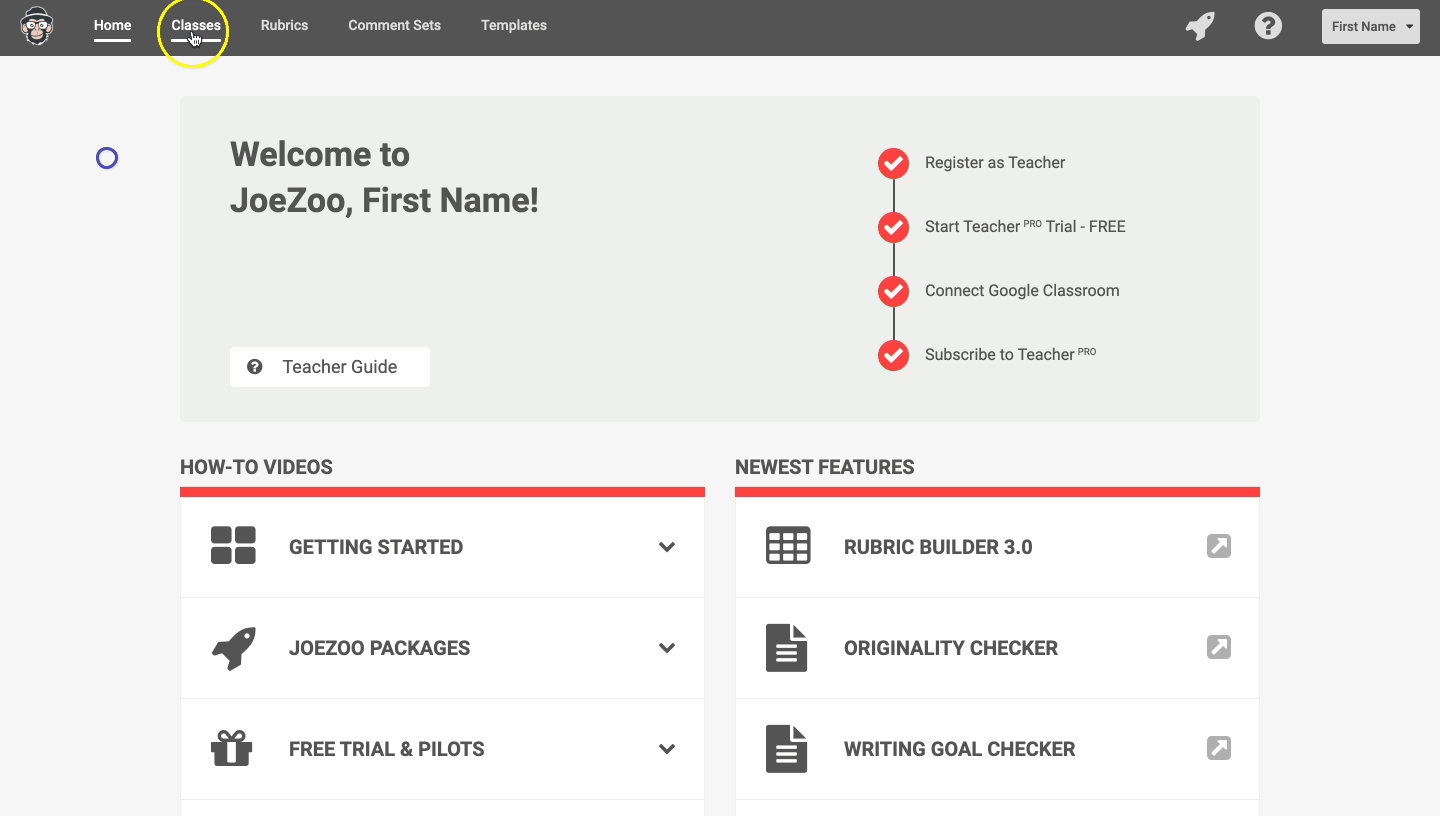Click the Start Teacher PRO Trial - FREE text
This screenshot has height=816, width=1440.
click(1025, 227)
